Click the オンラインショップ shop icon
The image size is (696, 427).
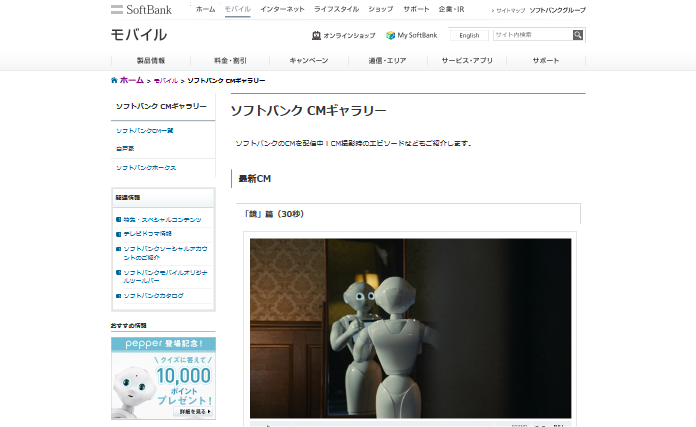316,35
